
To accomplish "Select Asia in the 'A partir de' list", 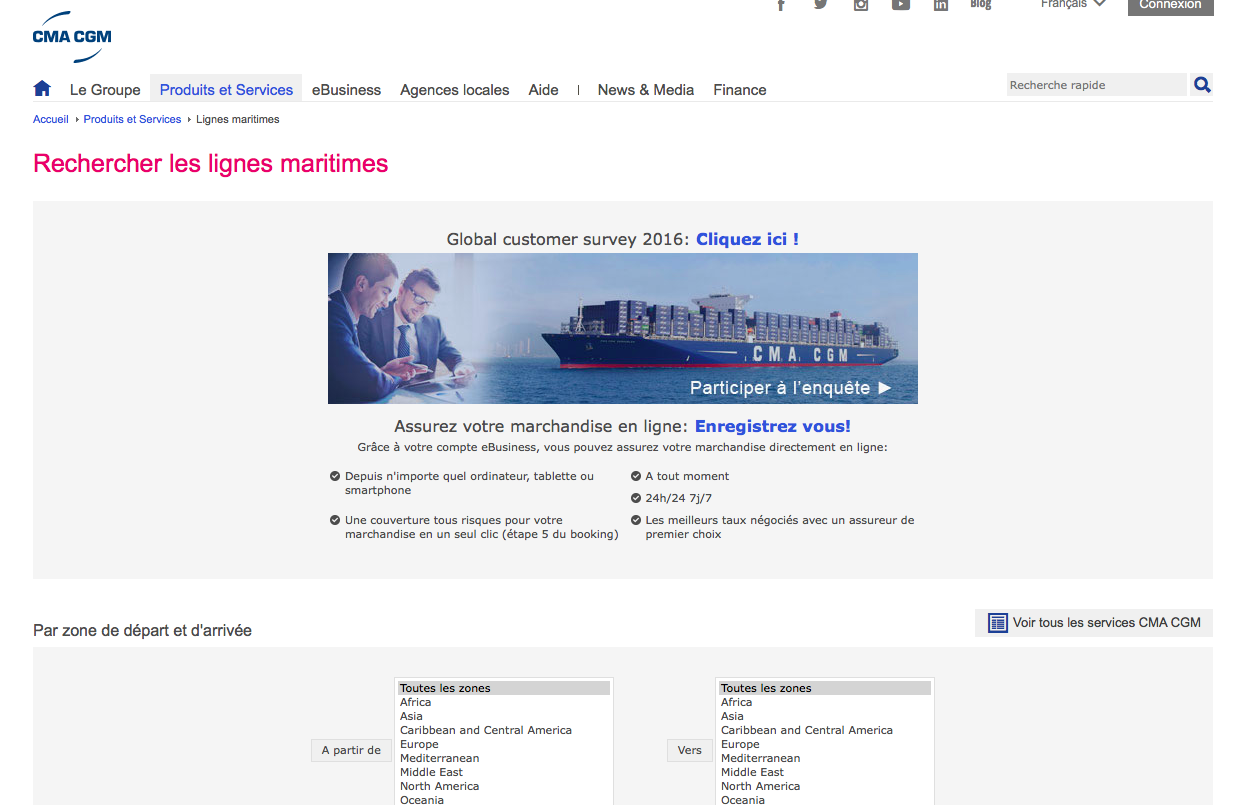I will point(504,716).
